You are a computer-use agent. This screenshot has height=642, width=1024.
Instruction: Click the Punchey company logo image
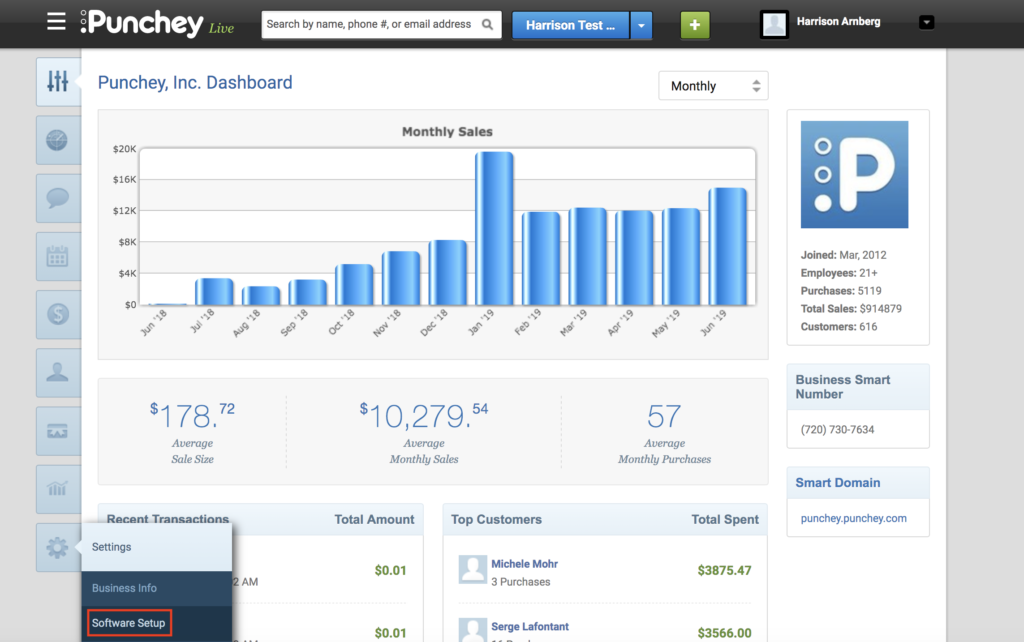click(854, 174)
